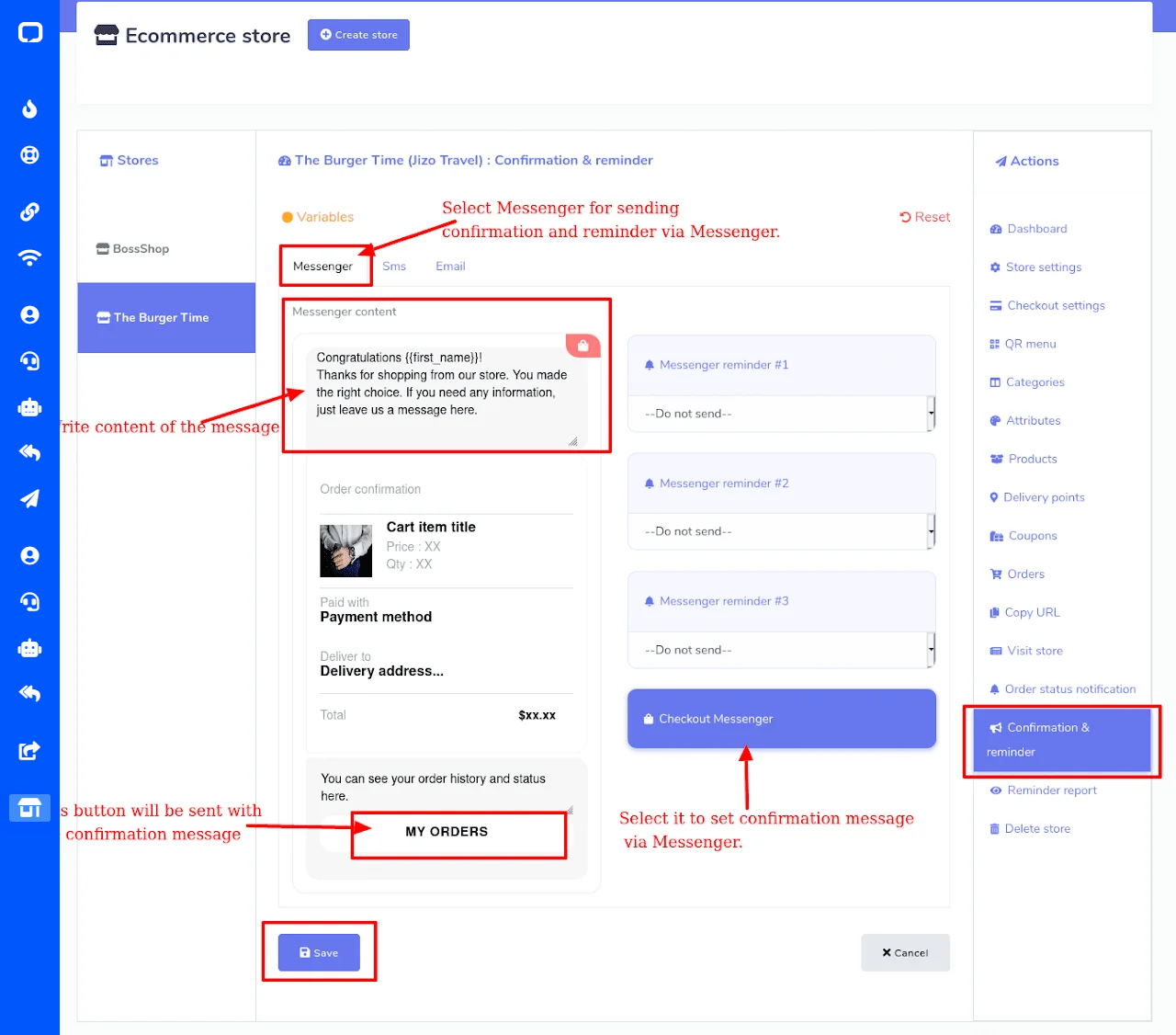Click the "Order confirmation" label
The width and height of the screenshot is (1176, 1035).
click(370, 489)
